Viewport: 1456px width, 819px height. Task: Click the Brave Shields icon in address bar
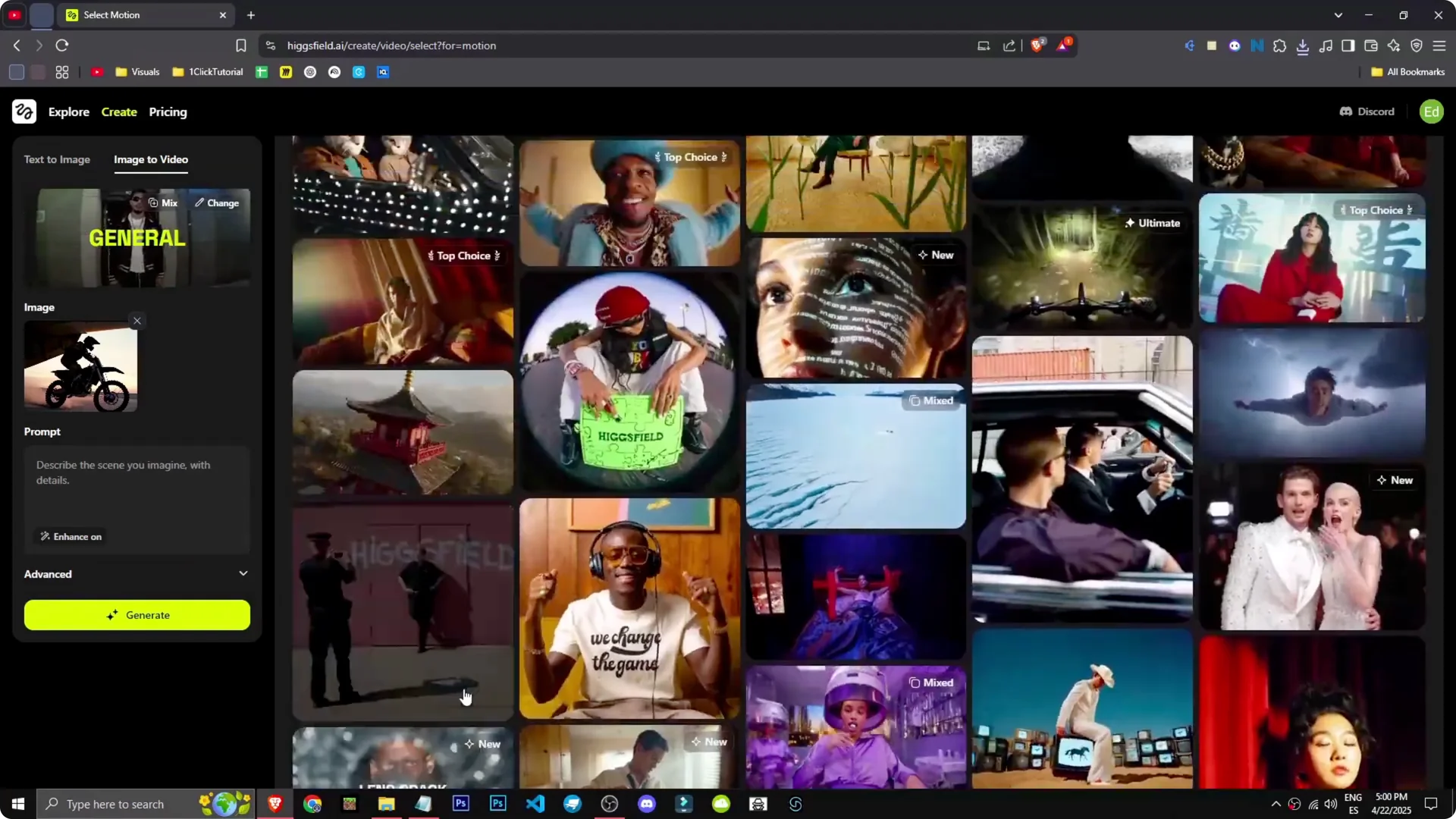[1037, 45]
